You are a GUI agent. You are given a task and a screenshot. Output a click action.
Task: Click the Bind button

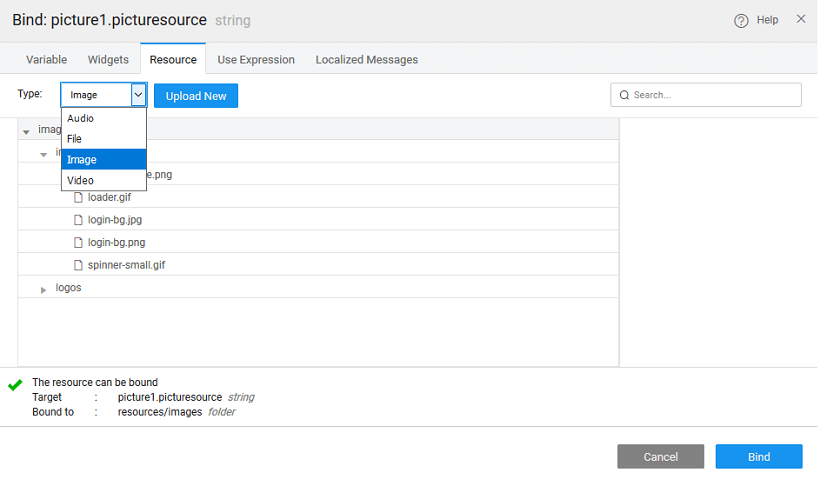759,457
